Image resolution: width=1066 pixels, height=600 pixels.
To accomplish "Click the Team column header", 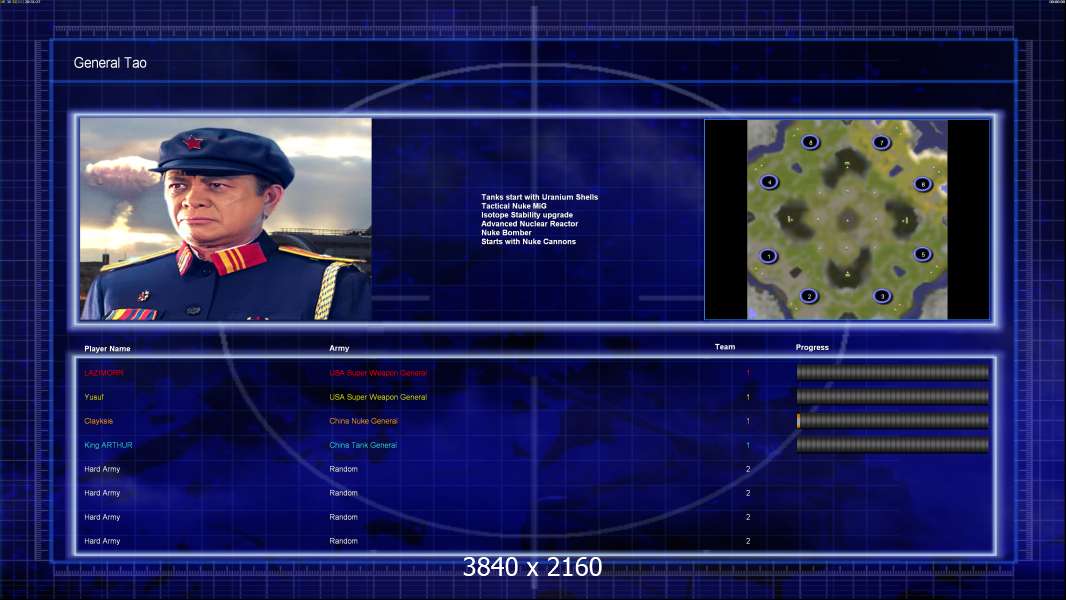I will click(x=725, y=347).
